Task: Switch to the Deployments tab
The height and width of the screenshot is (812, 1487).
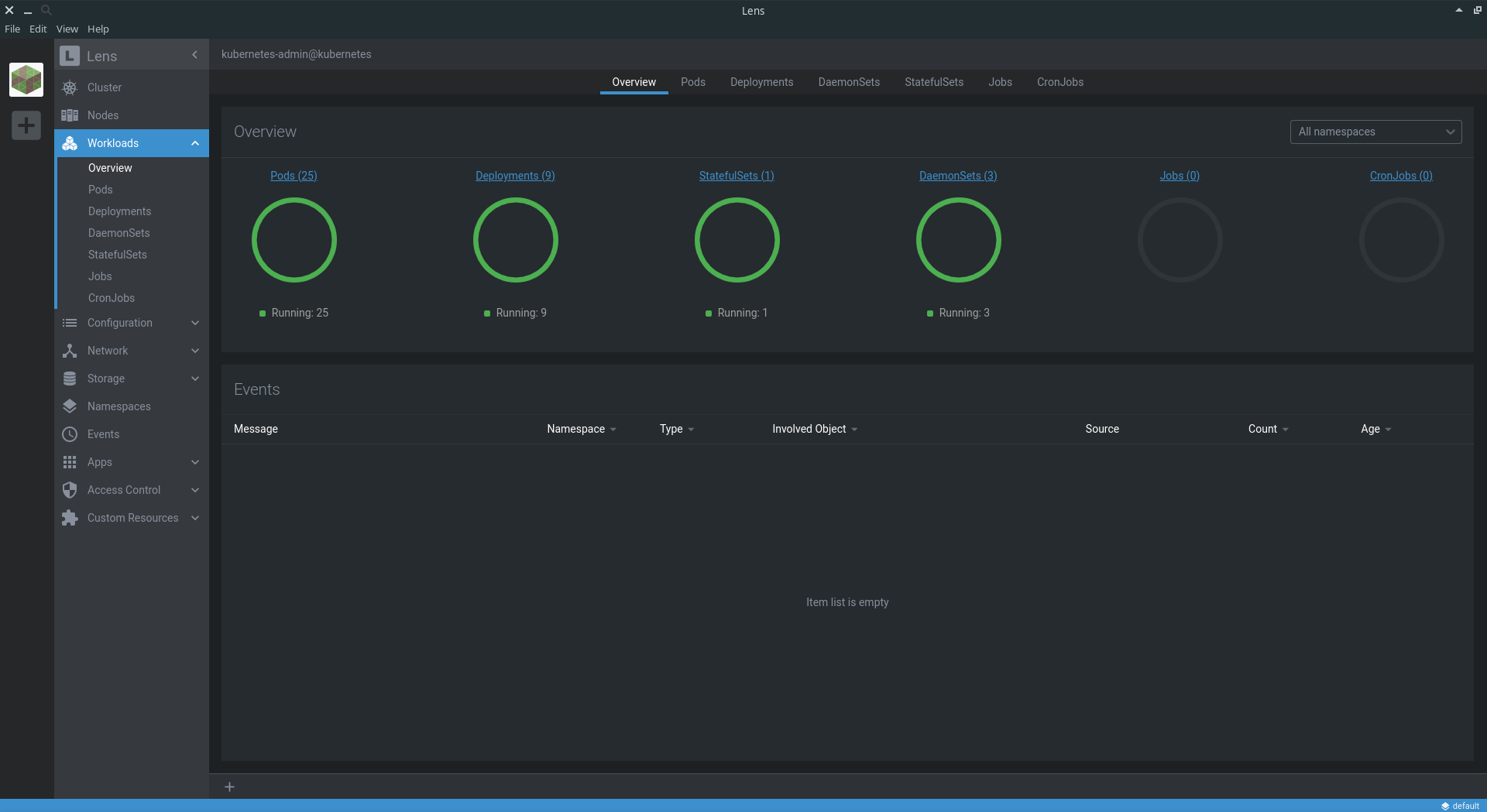Action: pyautogui.click(x=762, y=82)
